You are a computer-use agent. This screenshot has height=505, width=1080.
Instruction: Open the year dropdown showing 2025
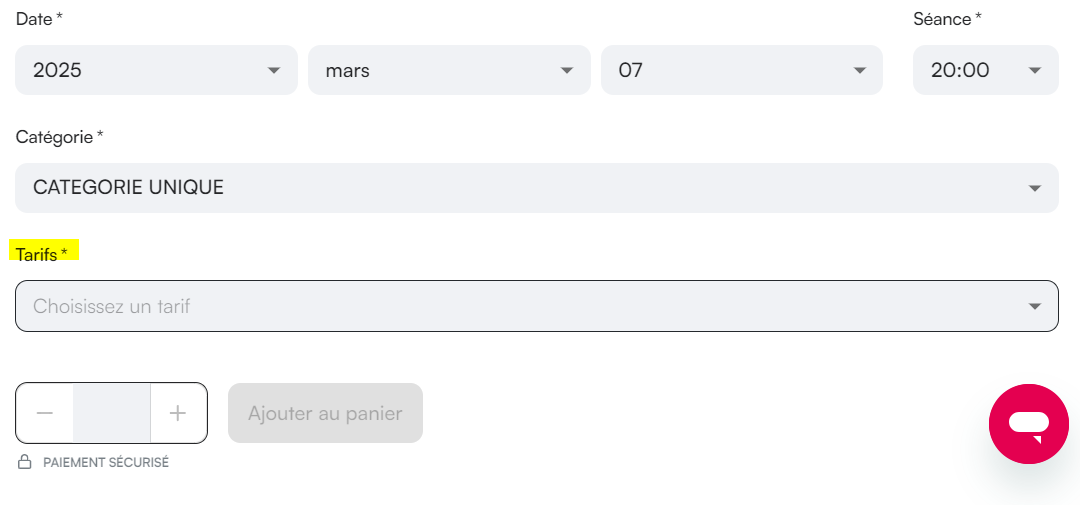156,70
